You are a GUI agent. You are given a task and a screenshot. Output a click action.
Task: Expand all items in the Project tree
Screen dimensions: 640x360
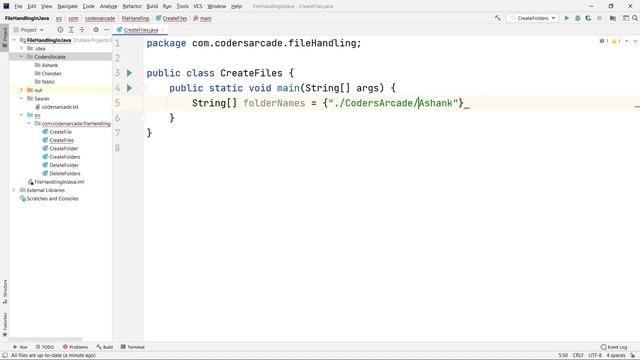point(71,30)
